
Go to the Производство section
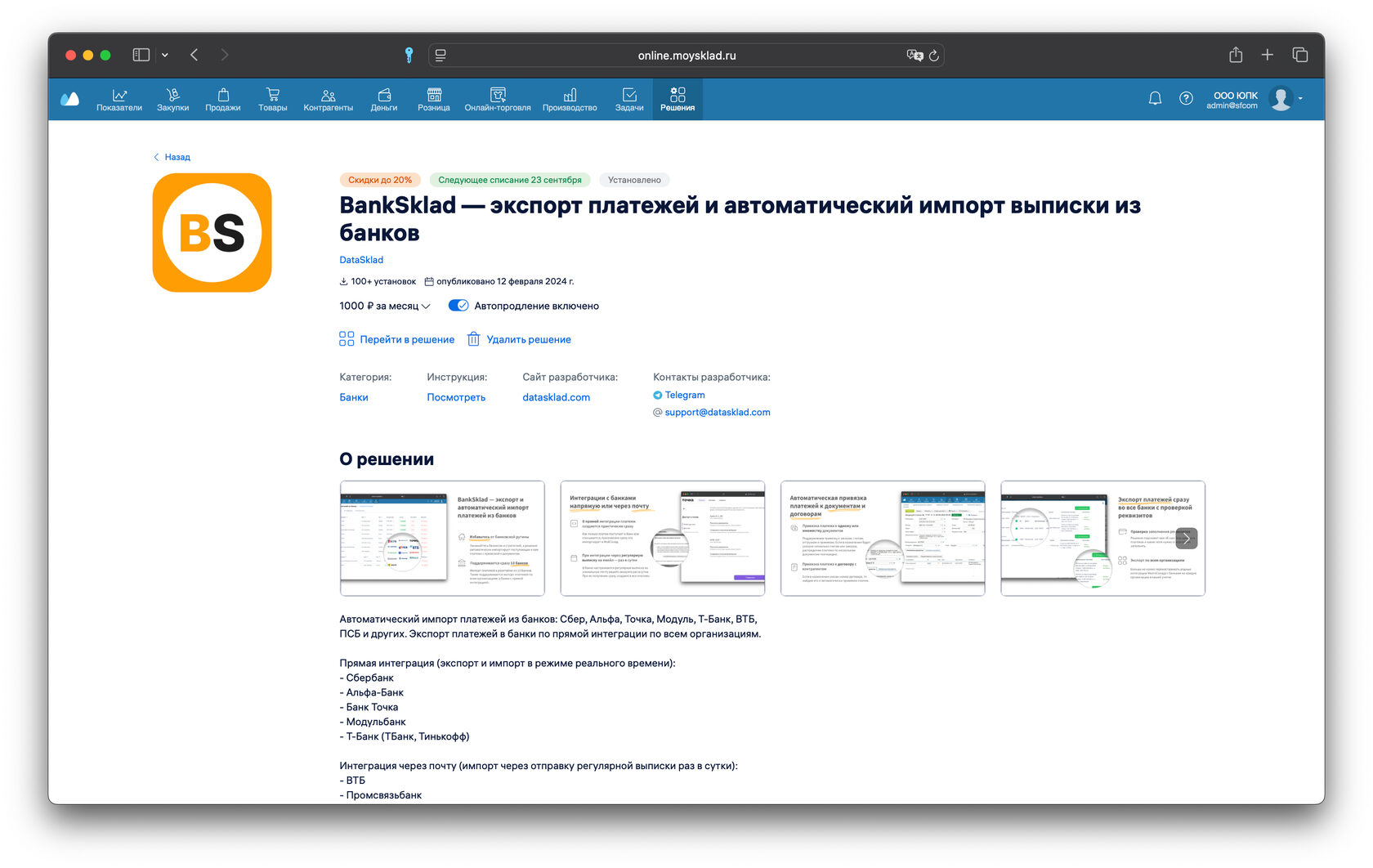pos(570,100)
